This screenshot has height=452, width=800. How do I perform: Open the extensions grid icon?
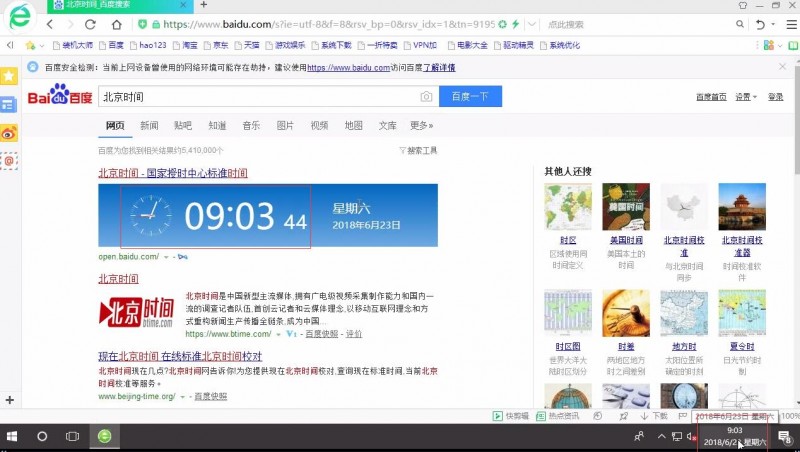[x=769, y=45]
